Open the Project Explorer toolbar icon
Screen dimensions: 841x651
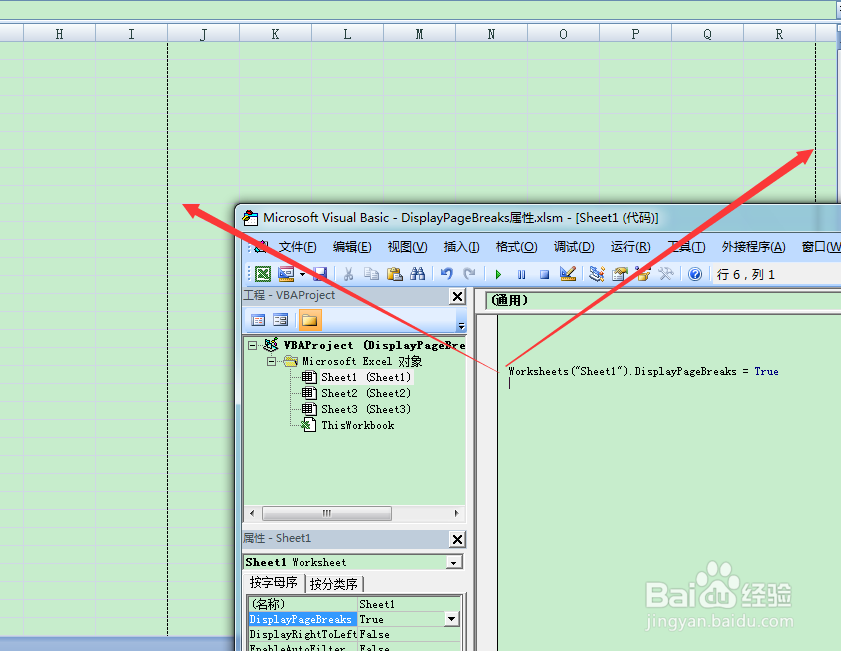tap(596, 274)
